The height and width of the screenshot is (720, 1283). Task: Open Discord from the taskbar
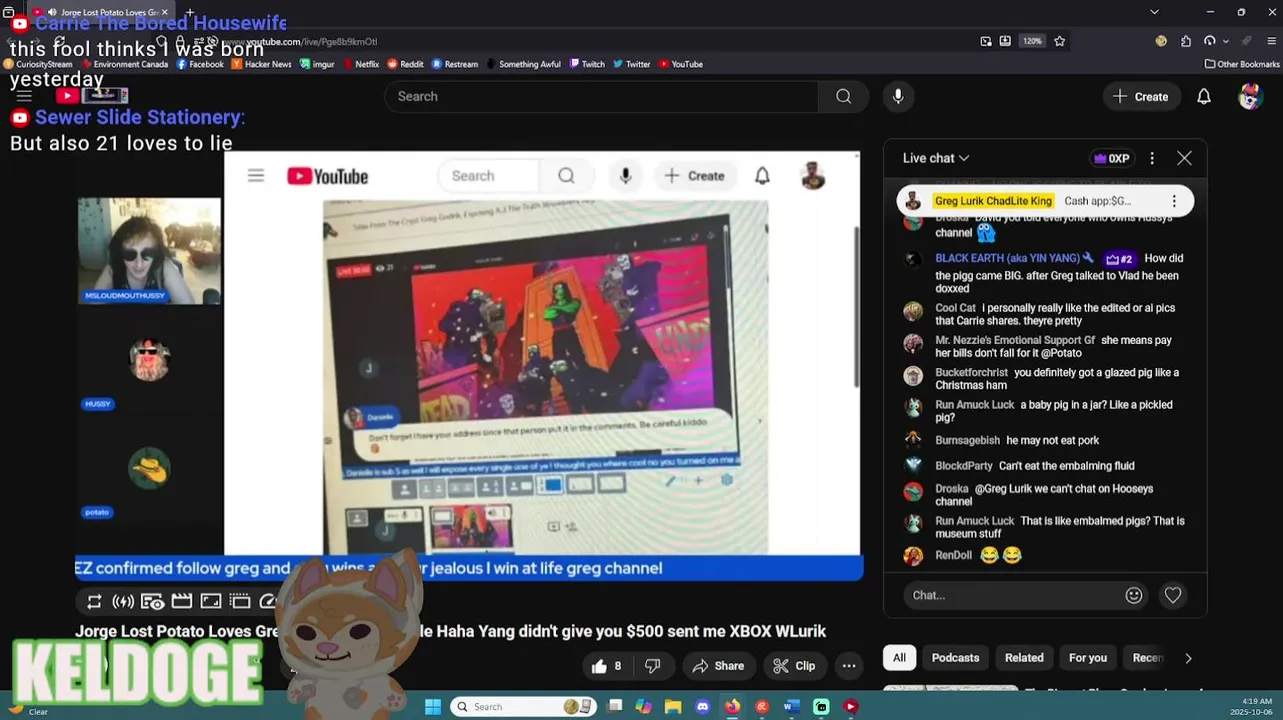tap(703, 706)
